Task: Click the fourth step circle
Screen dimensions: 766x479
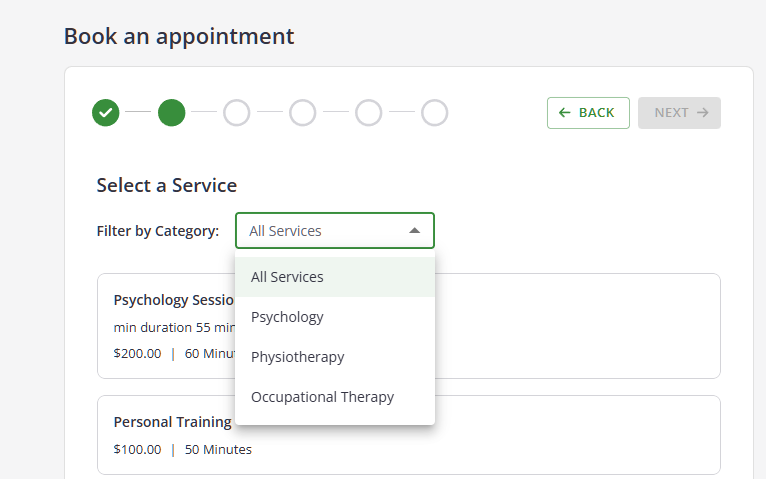Action: coord(303,113)
